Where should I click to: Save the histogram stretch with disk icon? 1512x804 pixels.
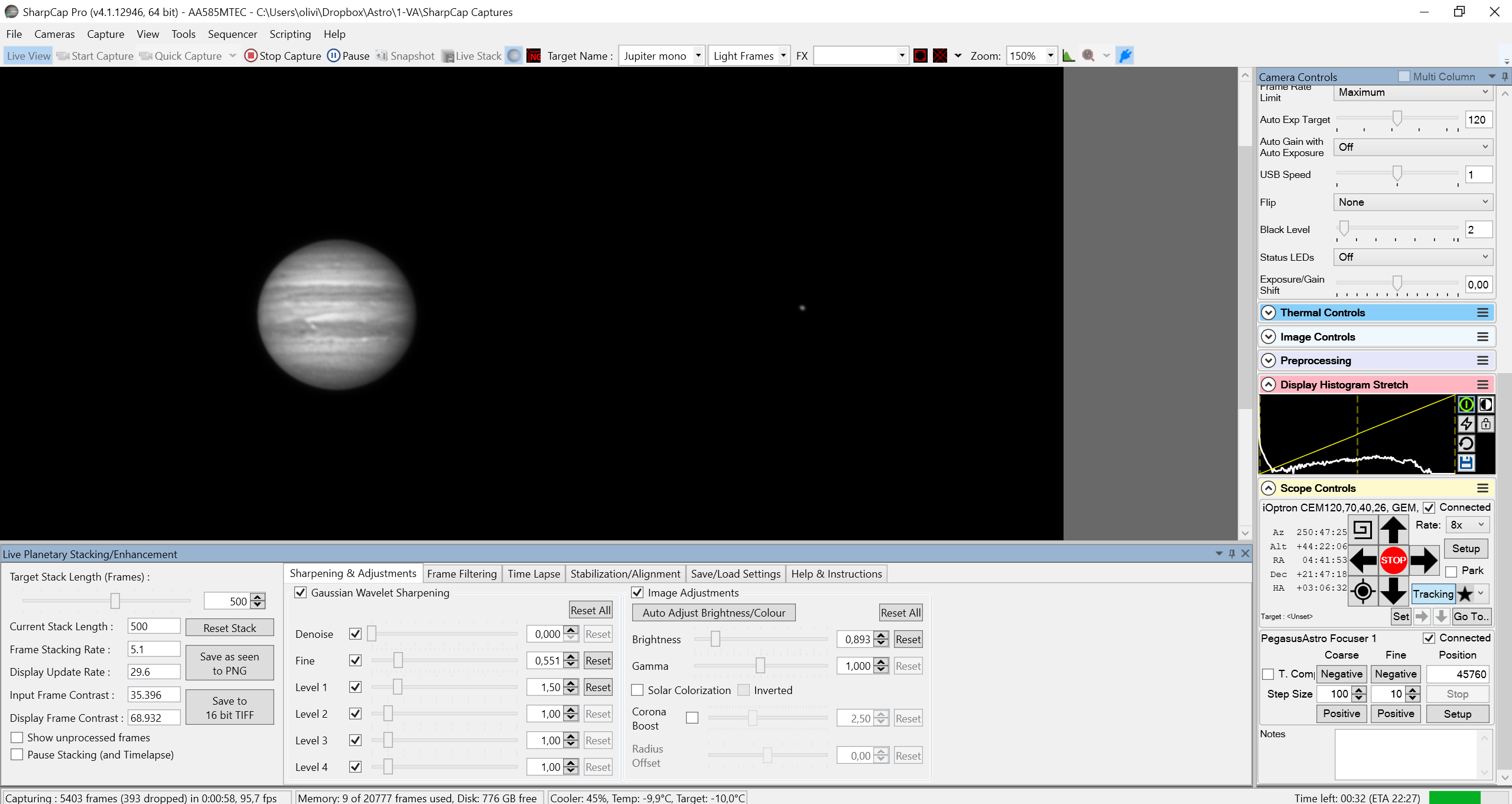pyautogui.click(x=1466, y=462)
